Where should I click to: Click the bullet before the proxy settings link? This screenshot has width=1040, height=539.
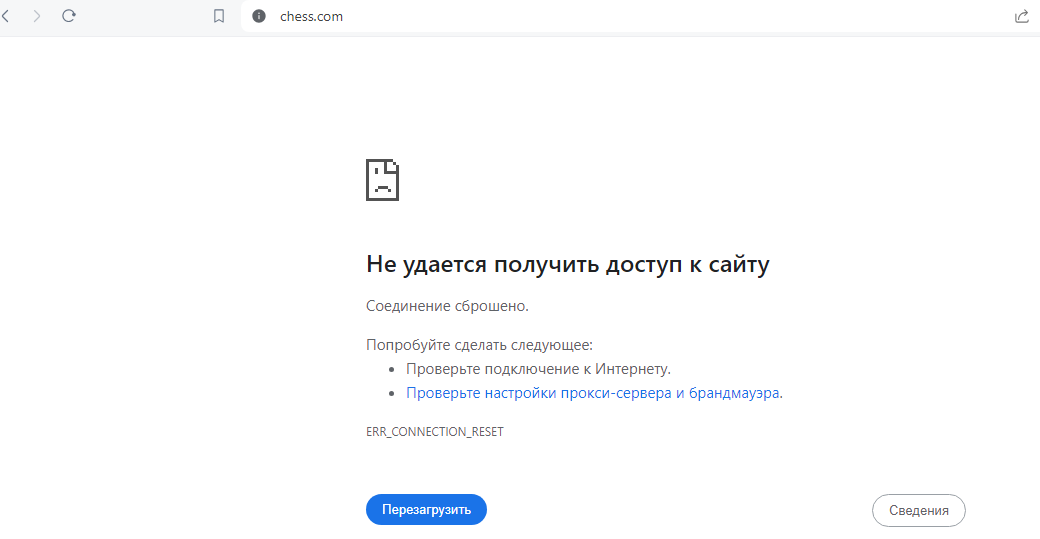391,394
